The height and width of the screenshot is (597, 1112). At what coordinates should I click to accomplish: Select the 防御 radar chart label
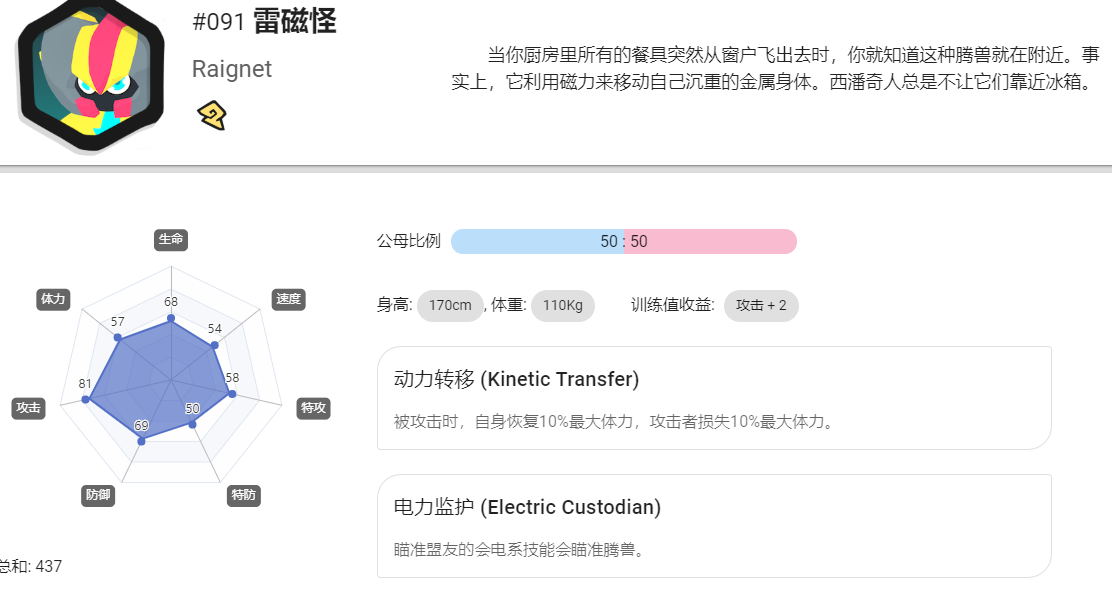[98, 495]
